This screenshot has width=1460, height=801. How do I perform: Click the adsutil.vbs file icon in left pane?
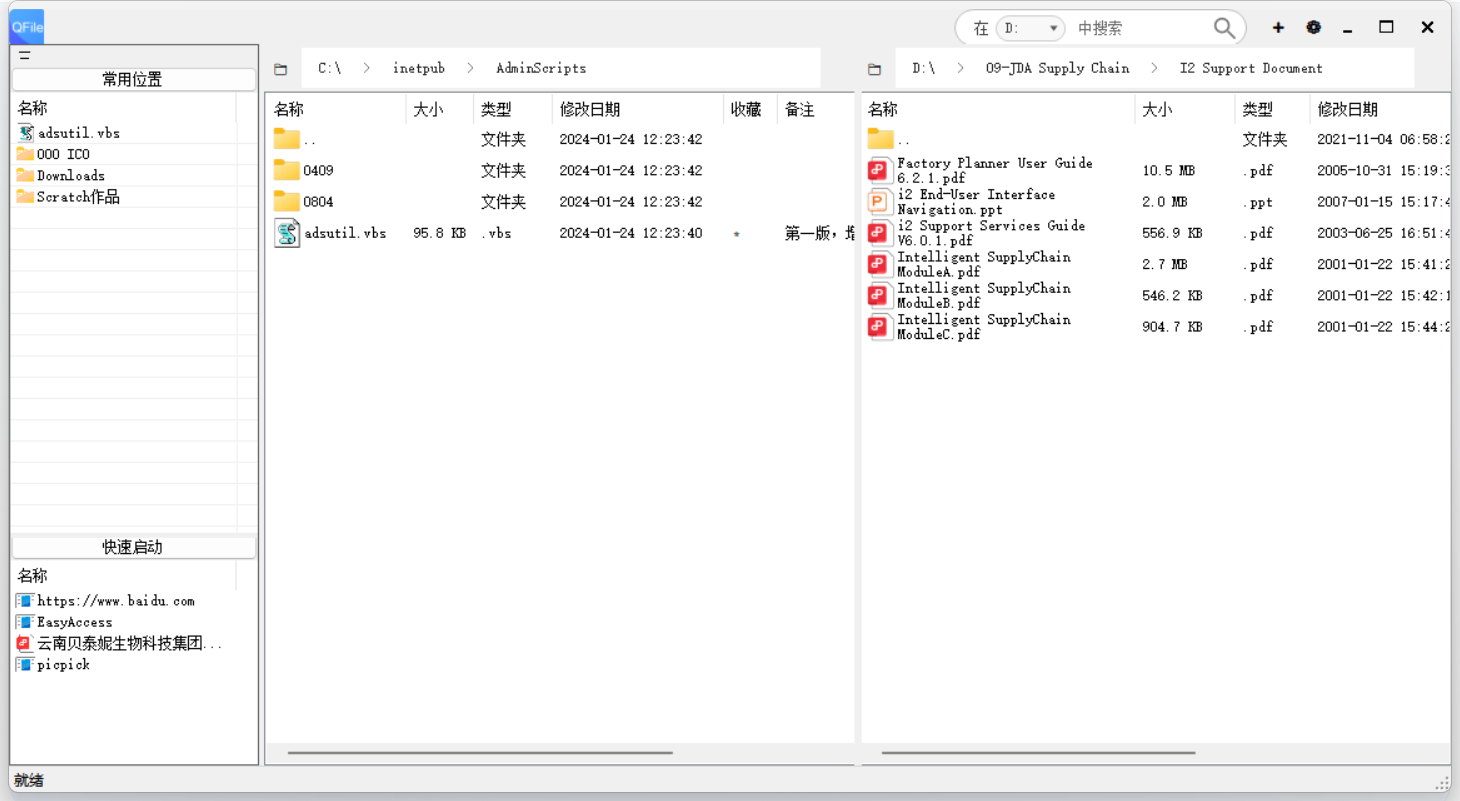tap(287, 233)
